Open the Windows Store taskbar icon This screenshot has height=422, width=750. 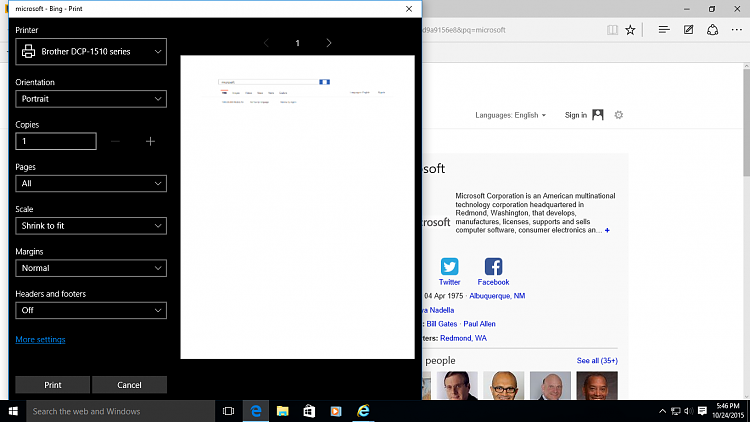coord(309,411)
